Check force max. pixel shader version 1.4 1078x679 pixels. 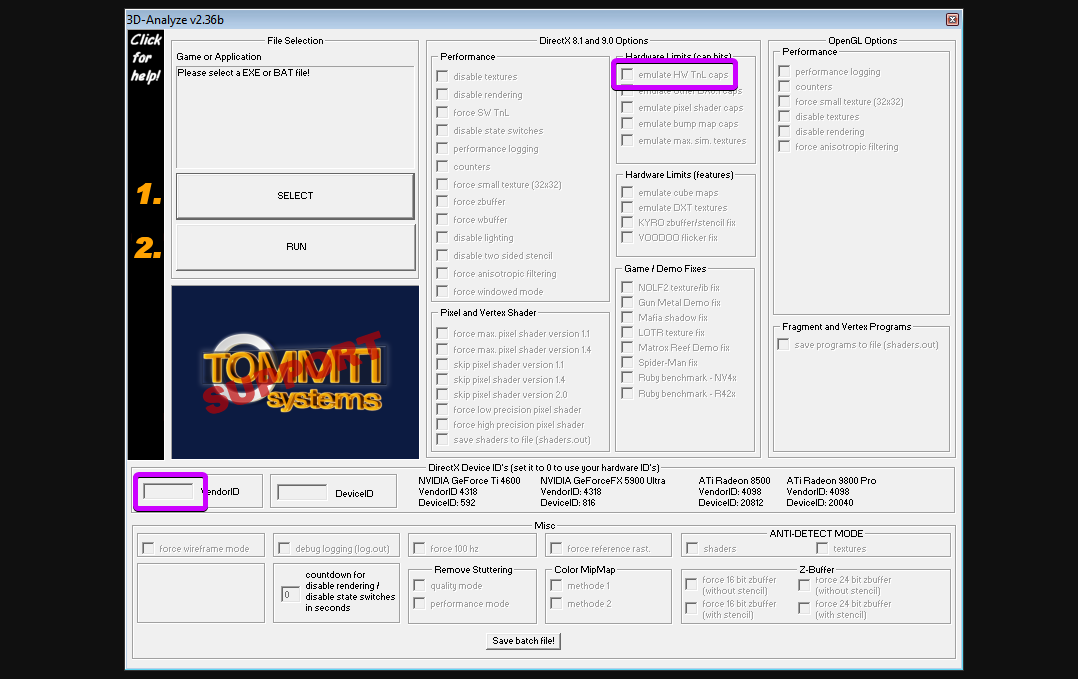[442, 349]
